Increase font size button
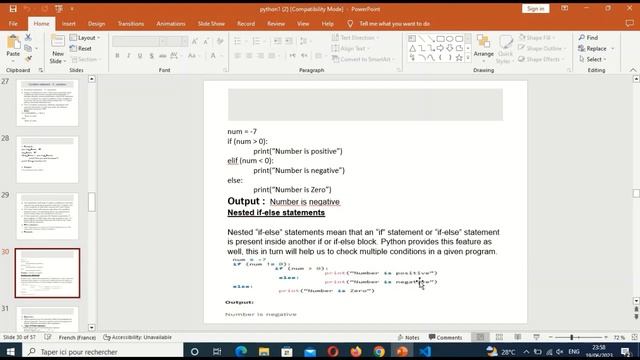Image resolution: width=640 pixels, height=360 pixels. (195, 41)
